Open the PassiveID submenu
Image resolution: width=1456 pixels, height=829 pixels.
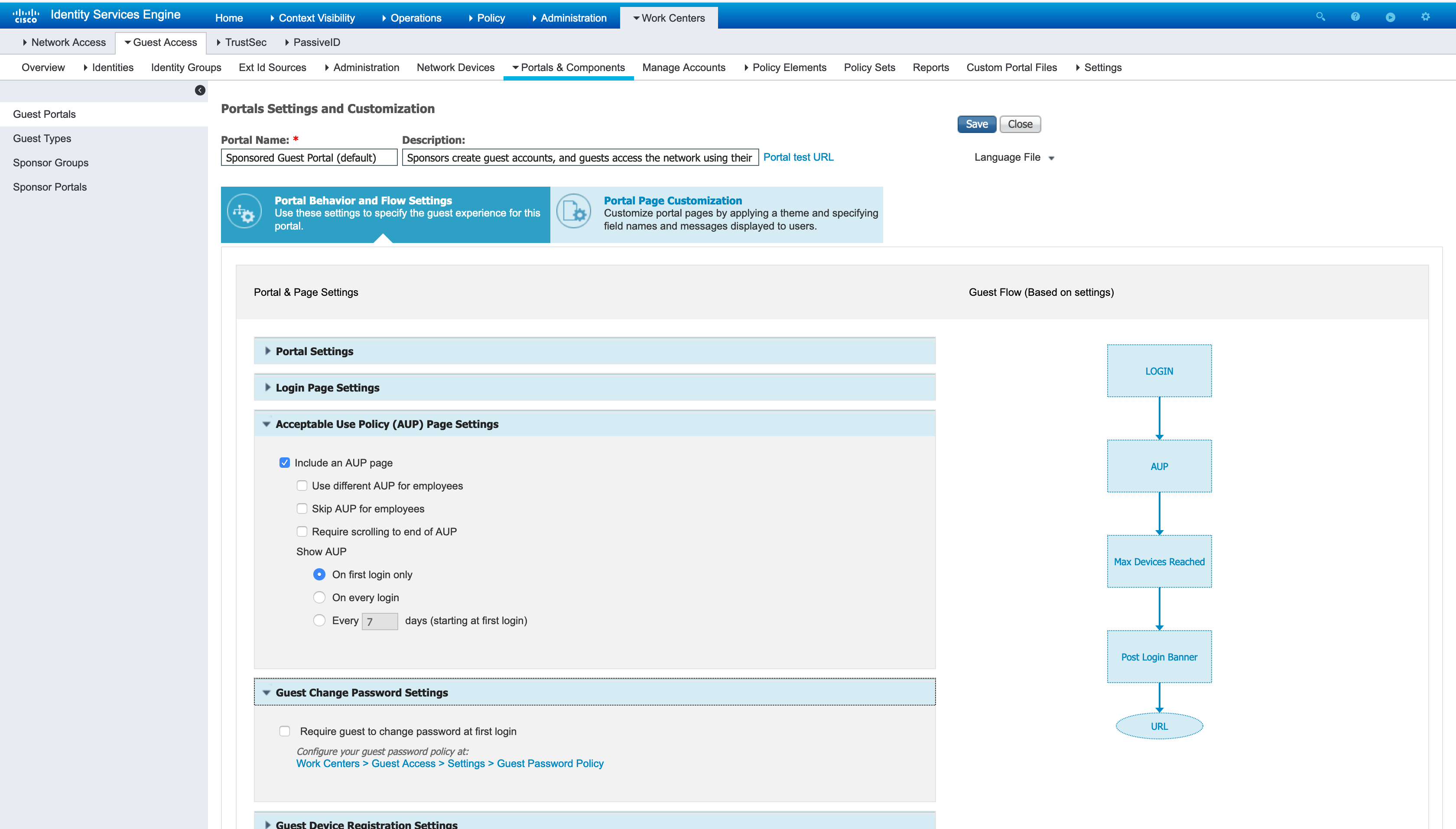coord(312,42)
